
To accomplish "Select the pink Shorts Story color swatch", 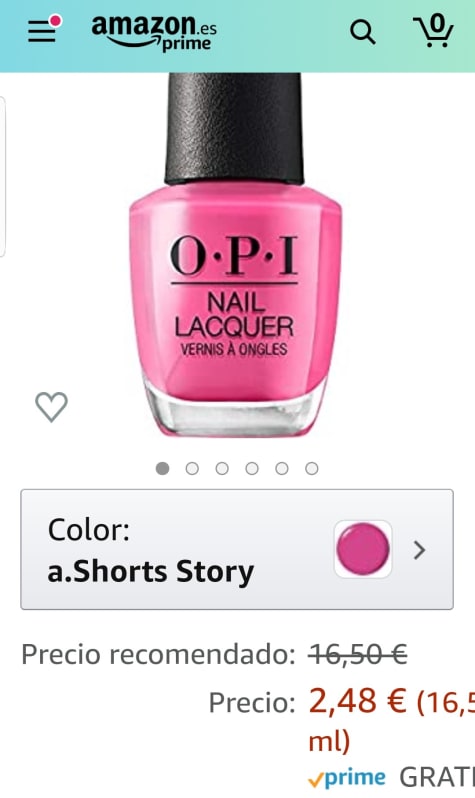I will pyautogui.click(x=363, y=550).
